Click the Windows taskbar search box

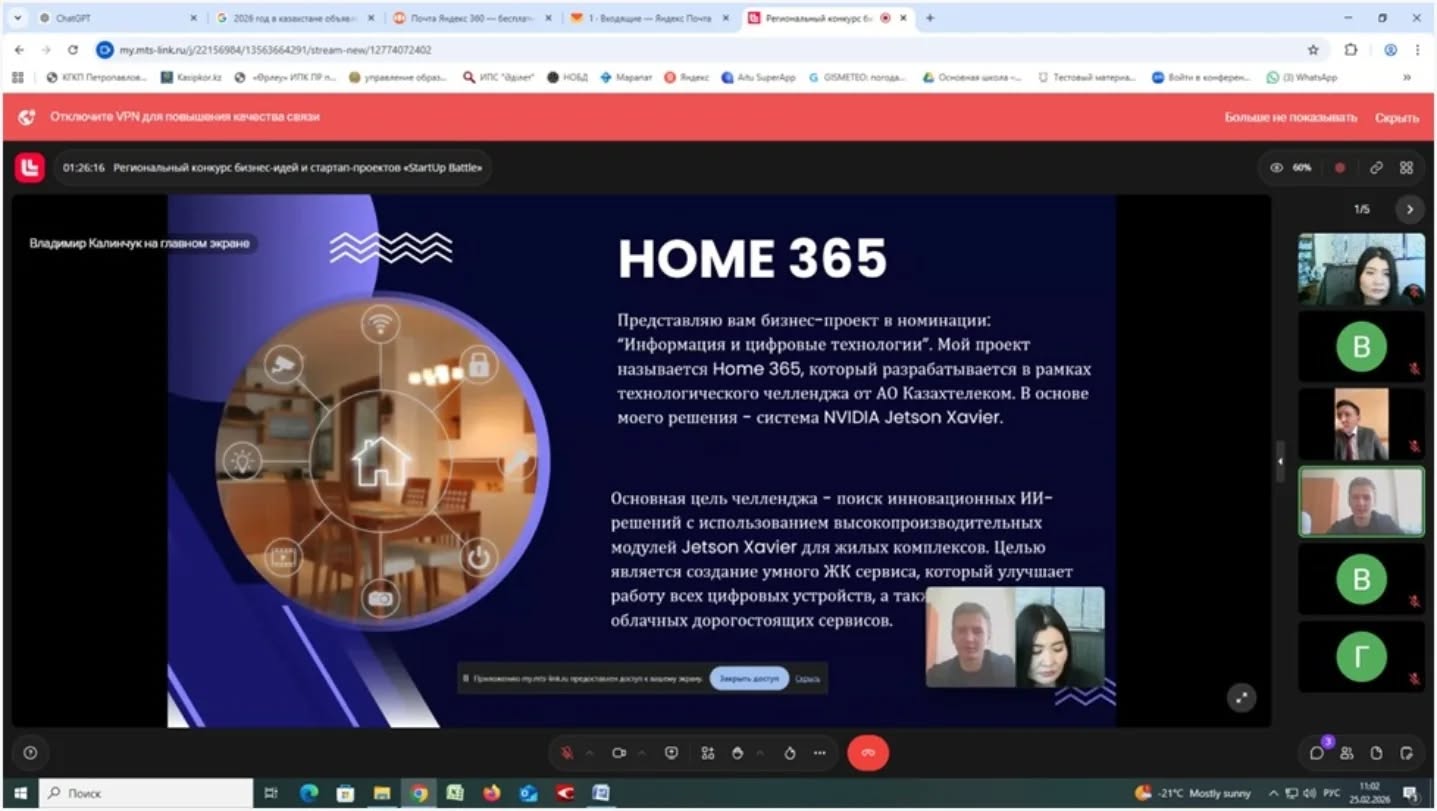point(145,793)
